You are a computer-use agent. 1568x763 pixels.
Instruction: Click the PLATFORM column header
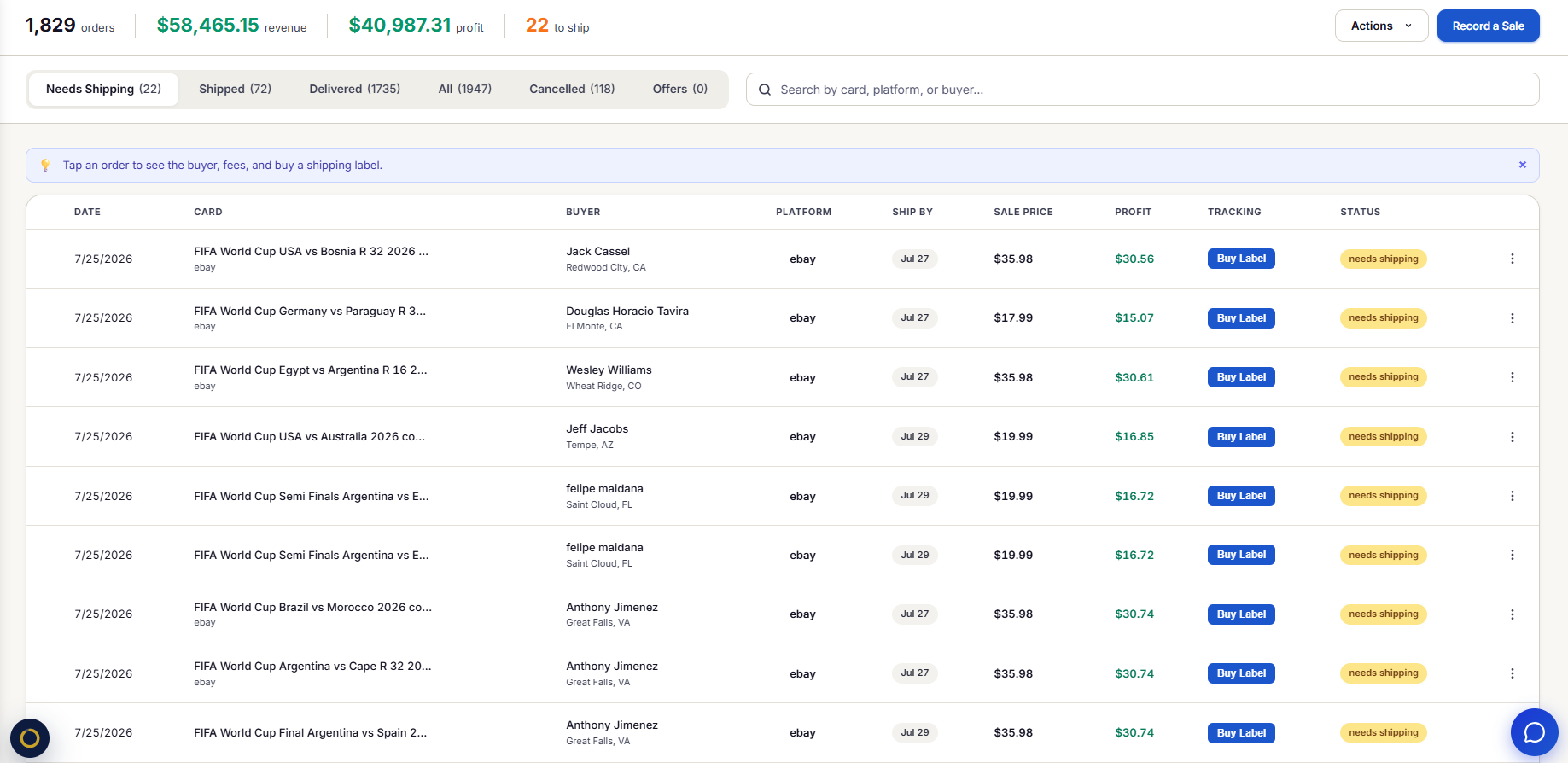[x=803, y=212]
